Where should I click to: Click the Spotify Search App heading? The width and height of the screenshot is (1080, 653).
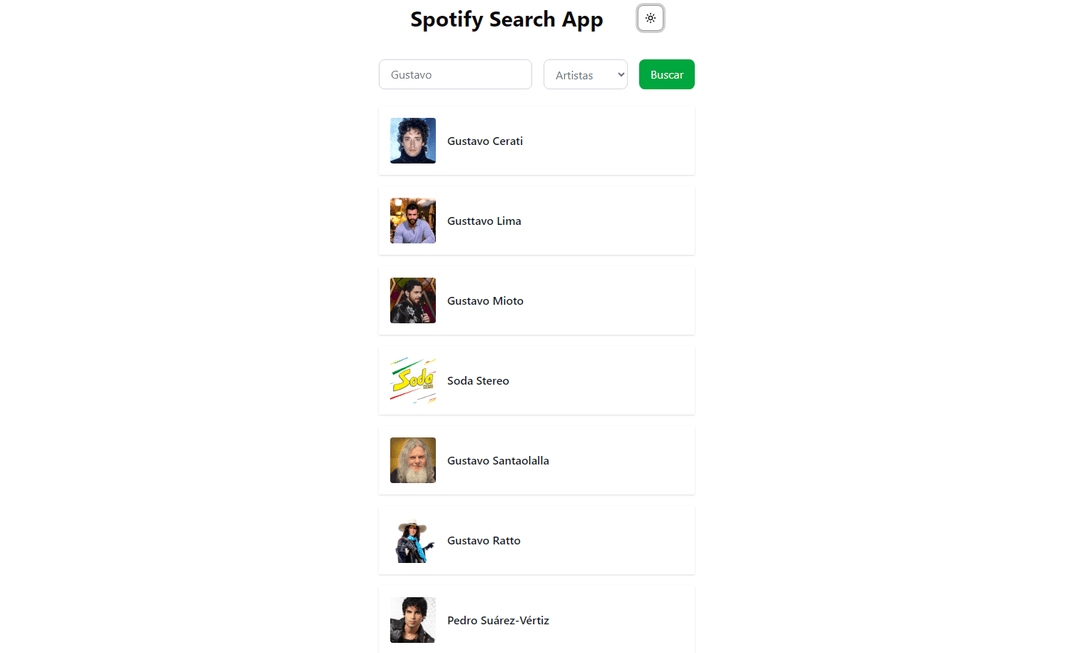[x=506, y=20]
